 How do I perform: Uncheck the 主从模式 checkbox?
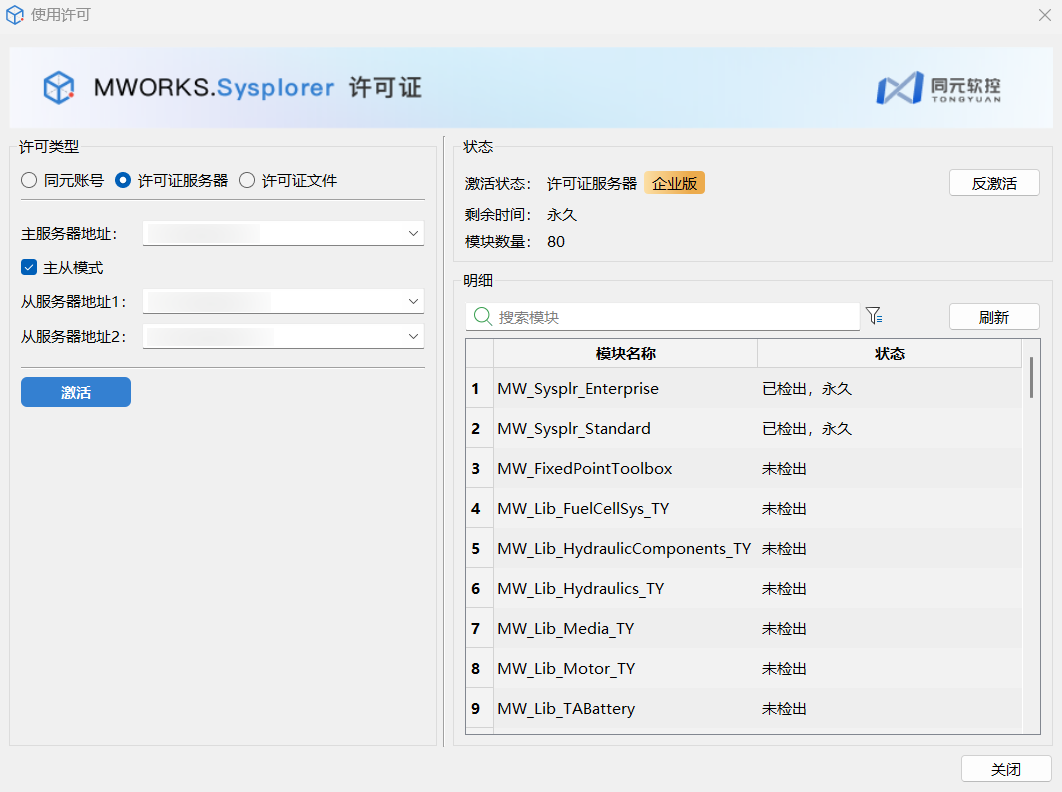(x=29, y=268)
